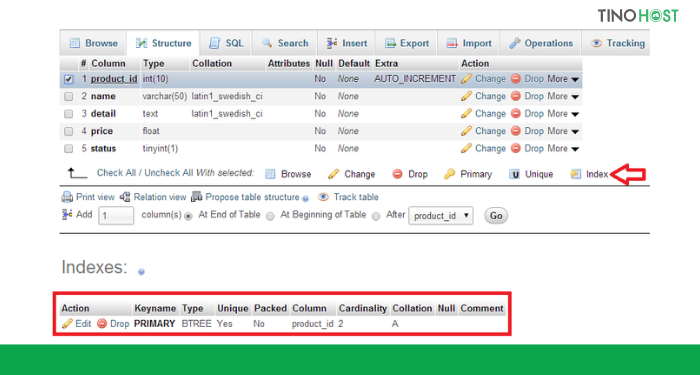The width and height of the screenshot is (700, 375).
Task: Check the detail row checkbox
Action: (x=68, y=114)
